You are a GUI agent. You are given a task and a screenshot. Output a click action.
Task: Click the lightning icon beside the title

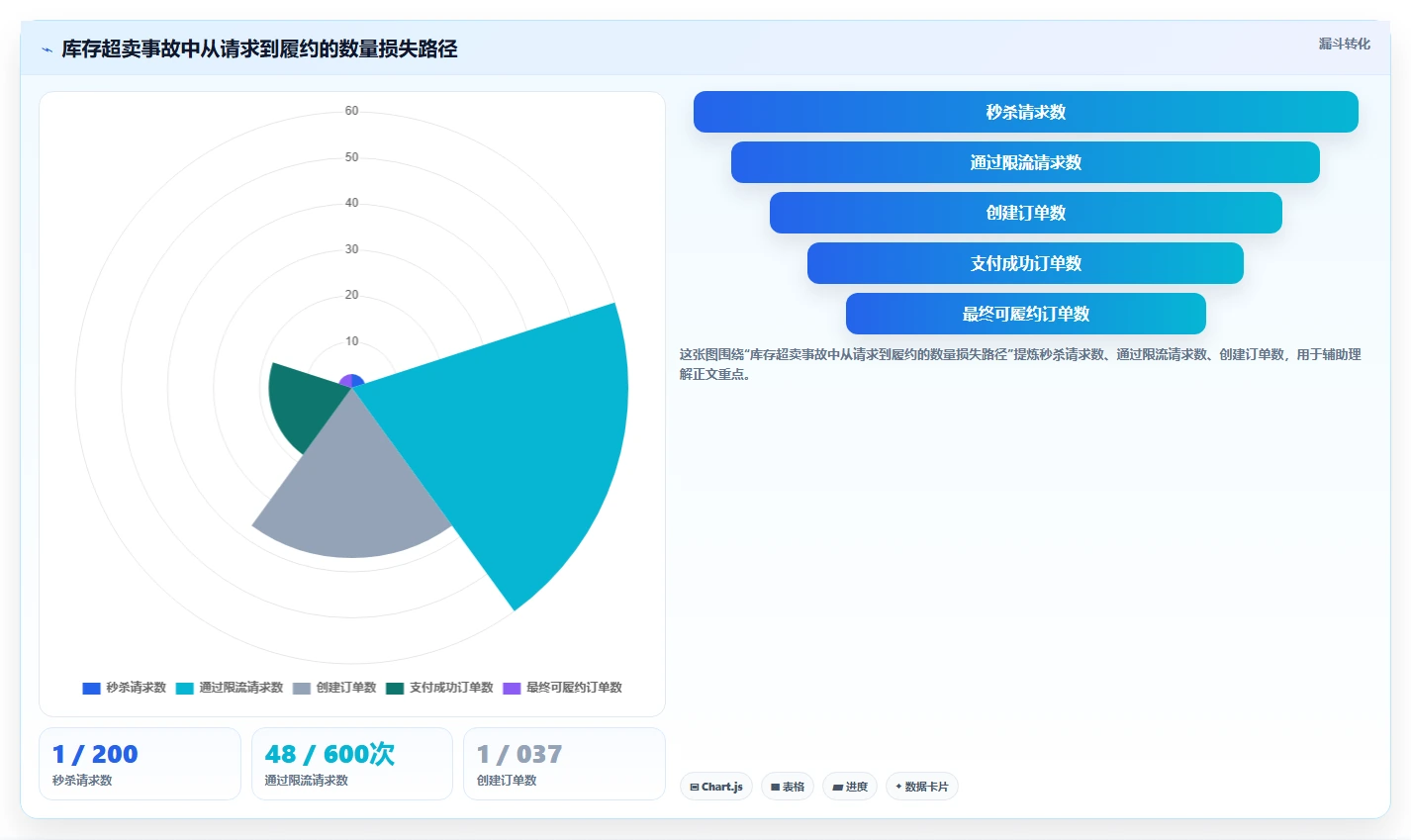pos(47,49)
